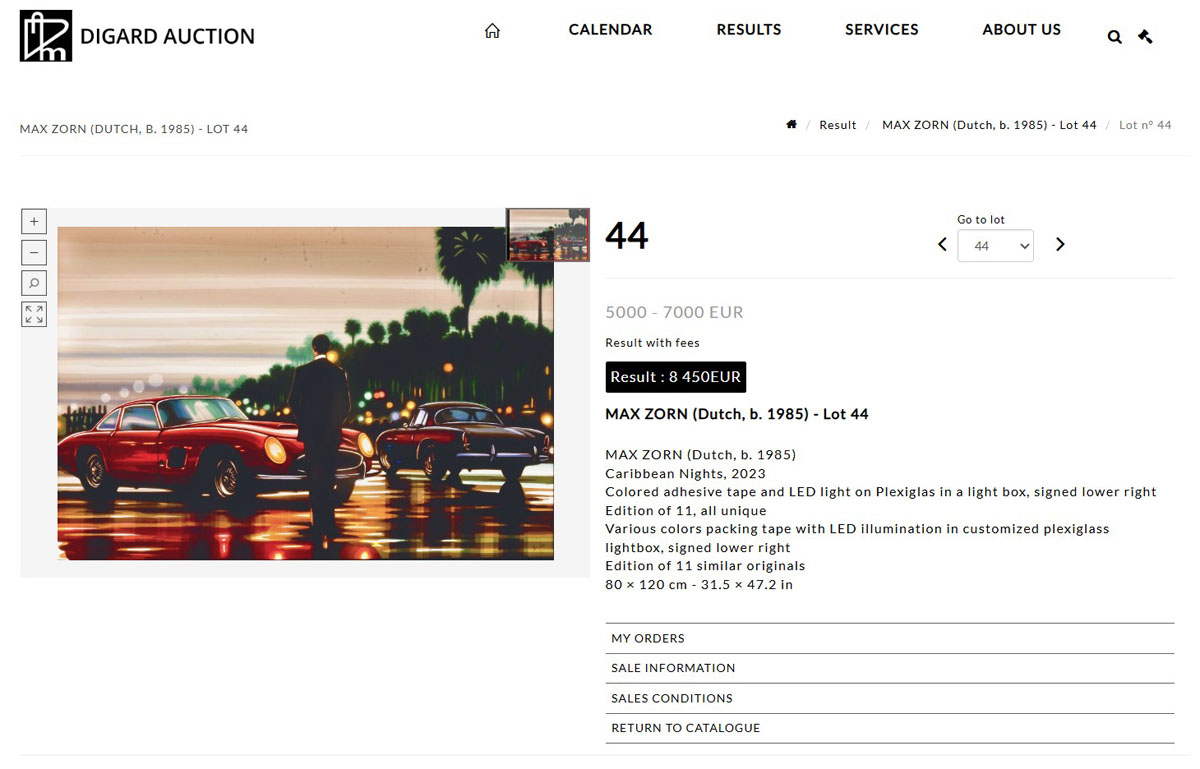Expand the SALES CONDITIONS section
Image resolution: width=1200 pixels, height=769 pixels.
click(x=889, y=698)
